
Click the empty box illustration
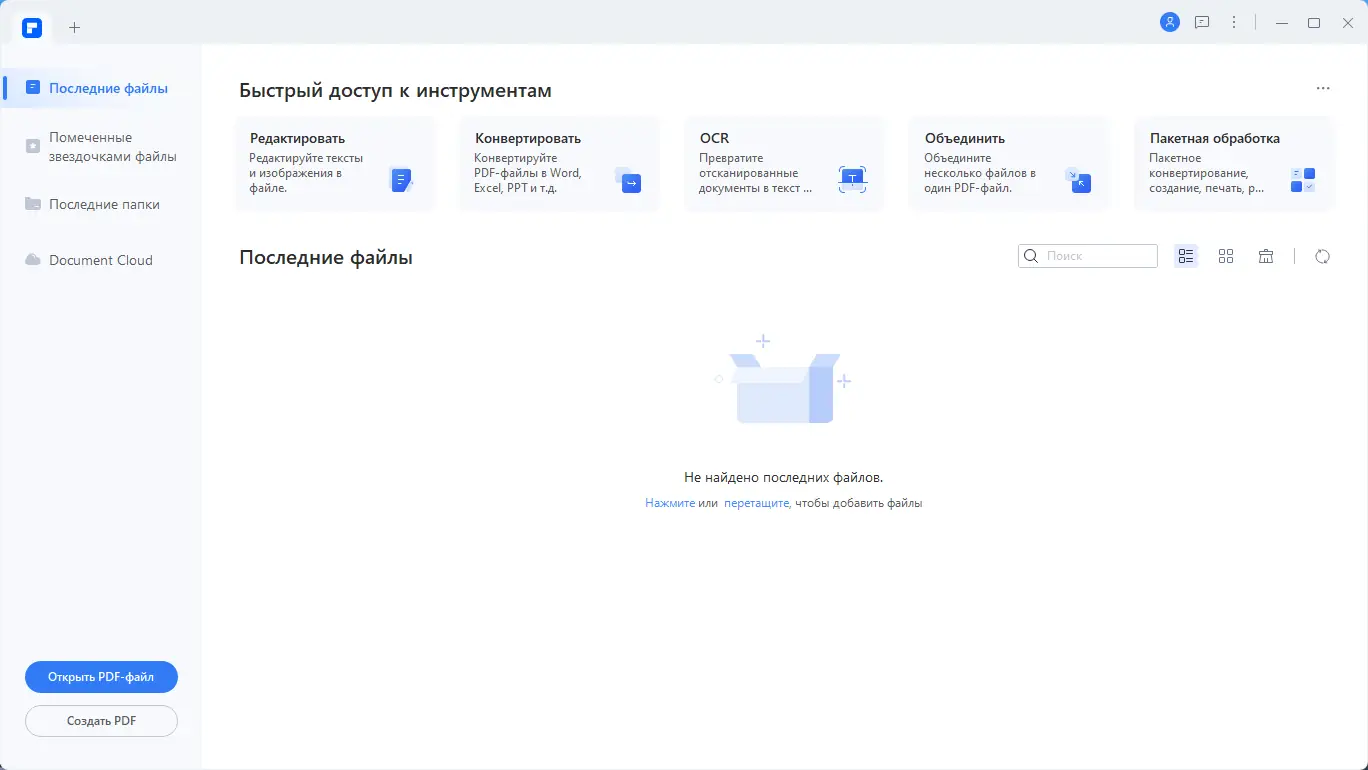coord(783,381)
